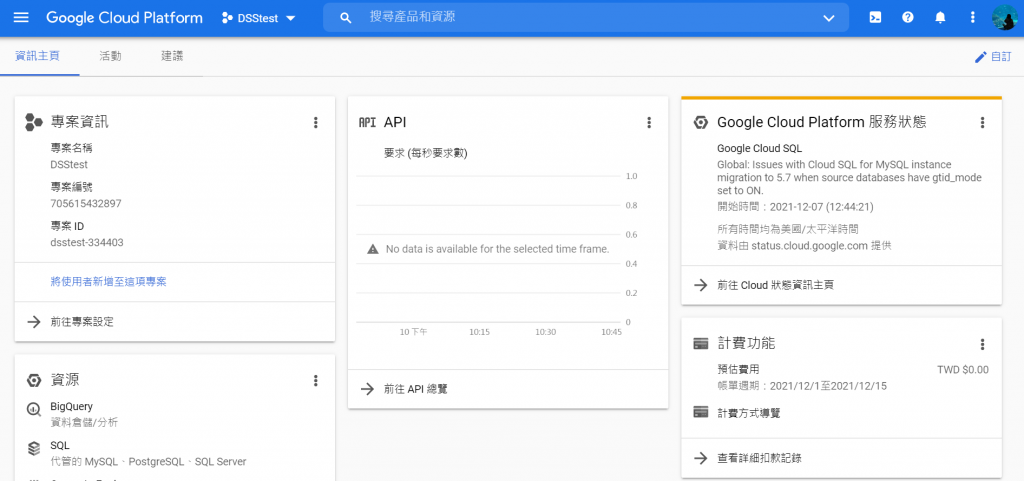Click the 專案資訊 hexagon icon

[x=33, y=122]
